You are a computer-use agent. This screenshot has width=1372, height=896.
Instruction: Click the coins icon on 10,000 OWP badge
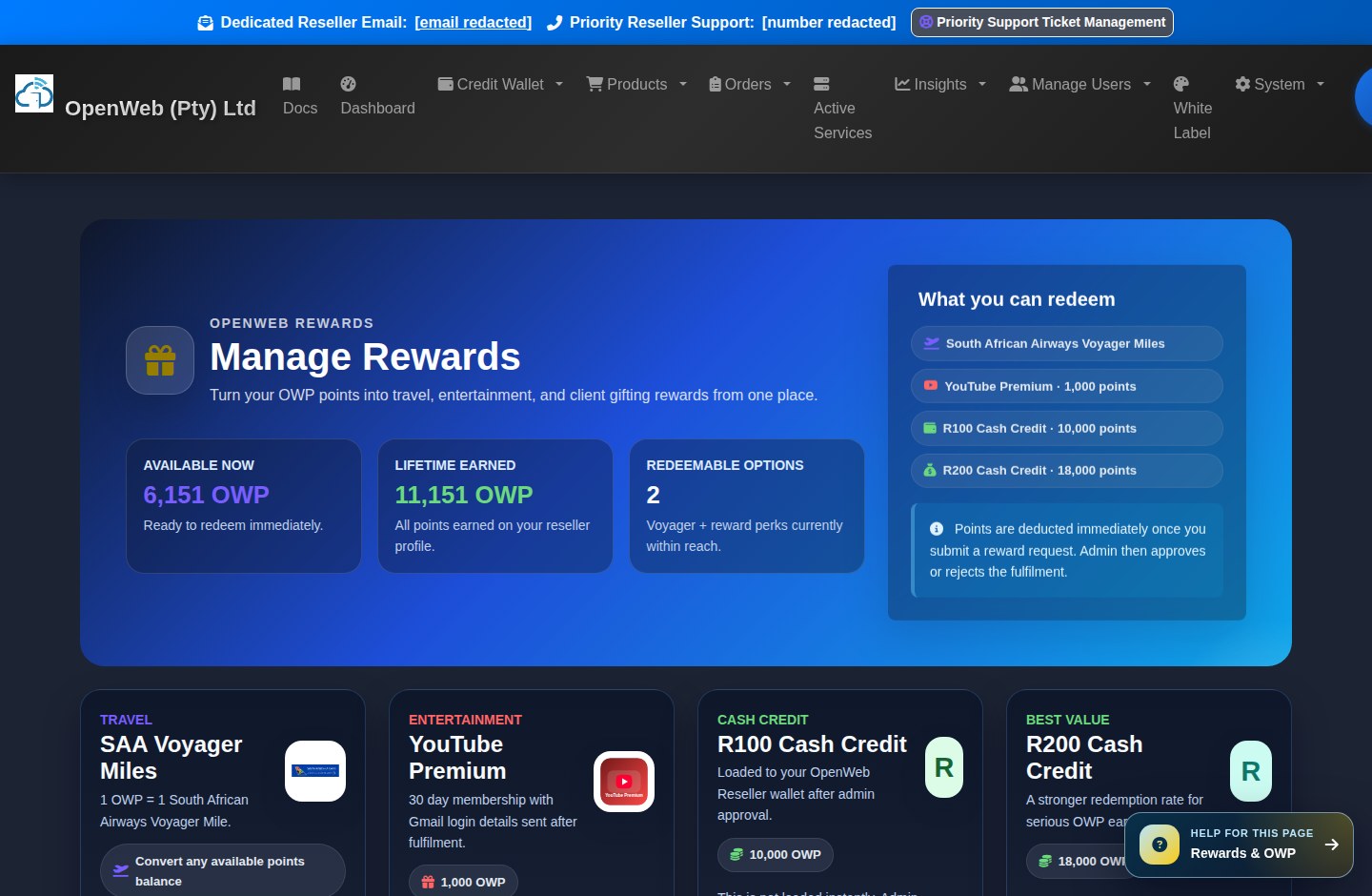click(736, 855)
